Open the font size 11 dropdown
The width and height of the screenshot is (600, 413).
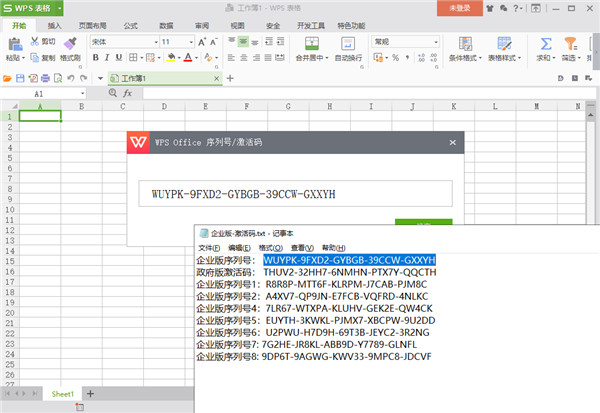coord(191,42)
